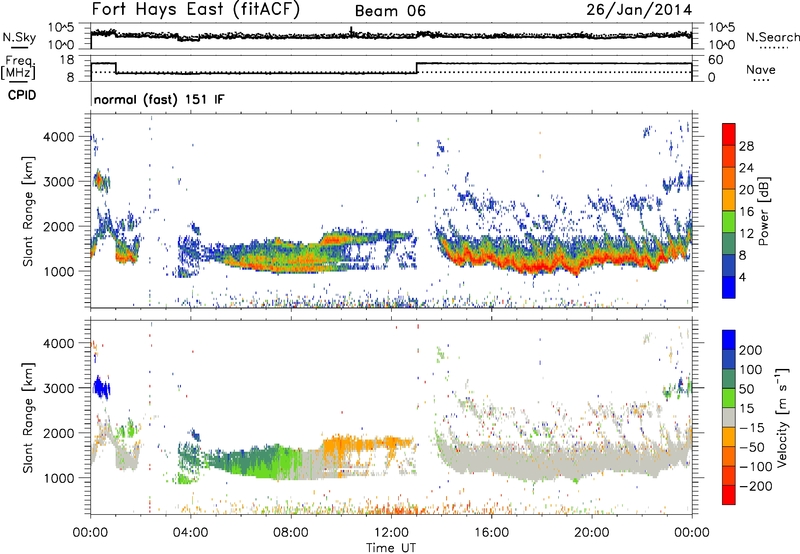Screen dimensions: 800x554
Task: Click the '200' tick on Velocity colorbar
Action: (751, 350)
